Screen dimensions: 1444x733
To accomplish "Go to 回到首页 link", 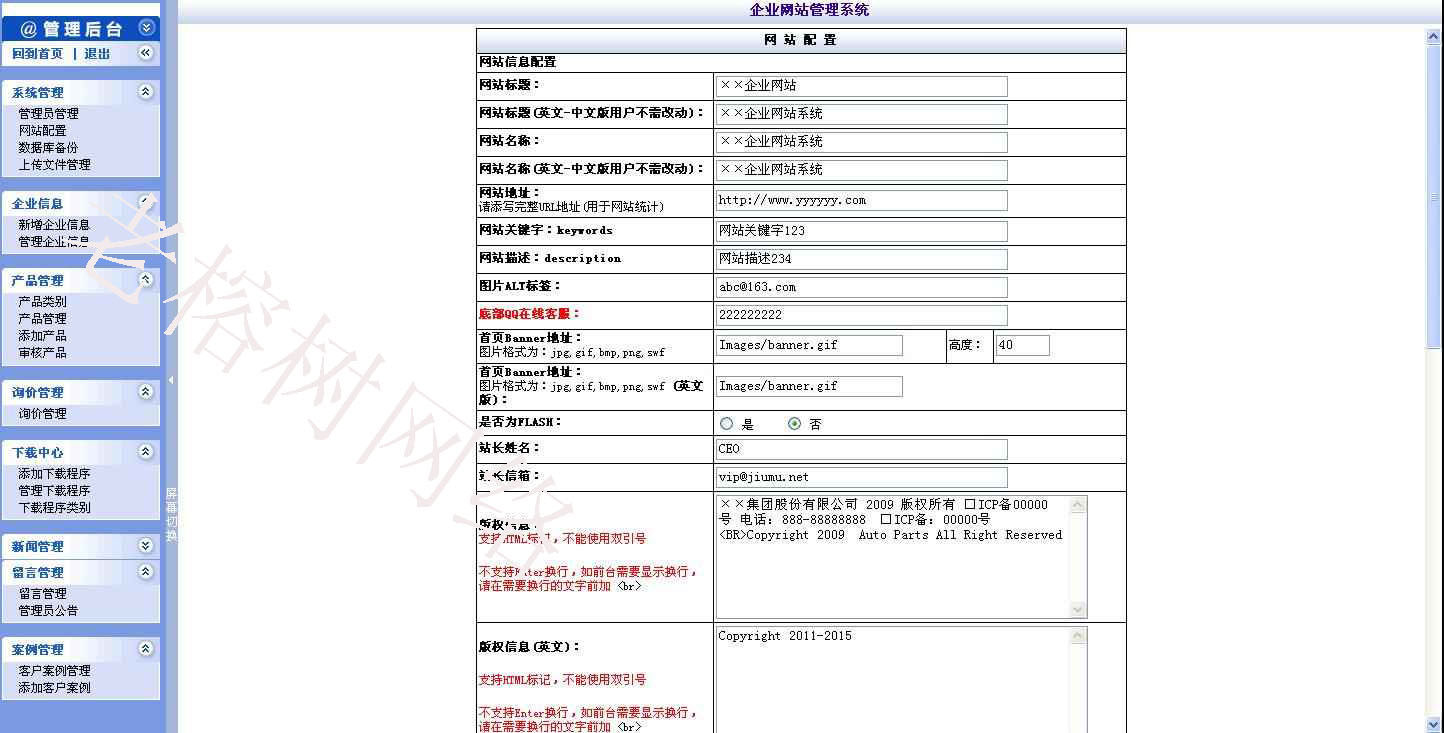I will (38, 54).
